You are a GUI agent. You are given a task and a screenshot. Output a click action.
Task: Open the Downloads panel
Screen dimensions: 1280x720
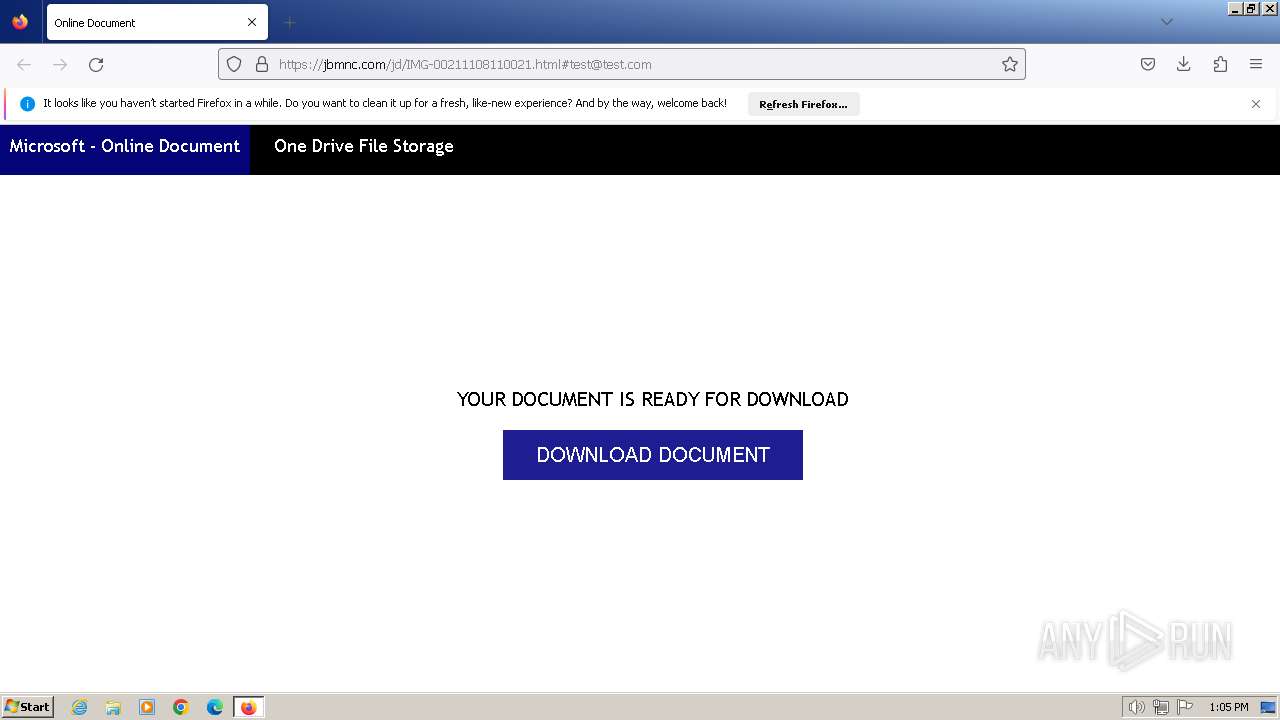[x=1184, y=64]
